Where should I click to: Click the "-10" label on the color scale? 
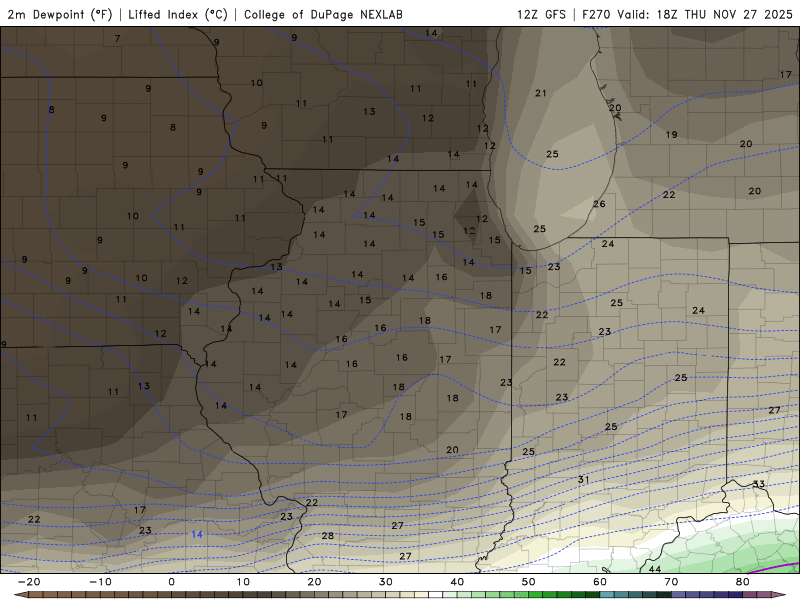[100, 582]
